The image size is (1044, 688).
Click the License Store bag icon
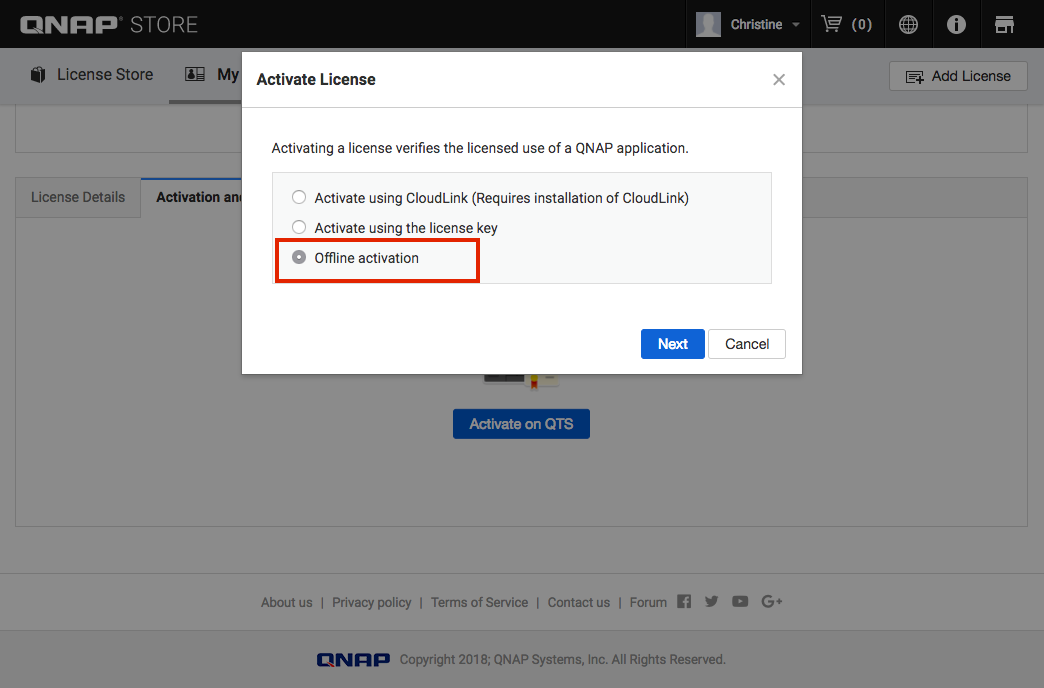pyautogui.click(x=38, y=75)
